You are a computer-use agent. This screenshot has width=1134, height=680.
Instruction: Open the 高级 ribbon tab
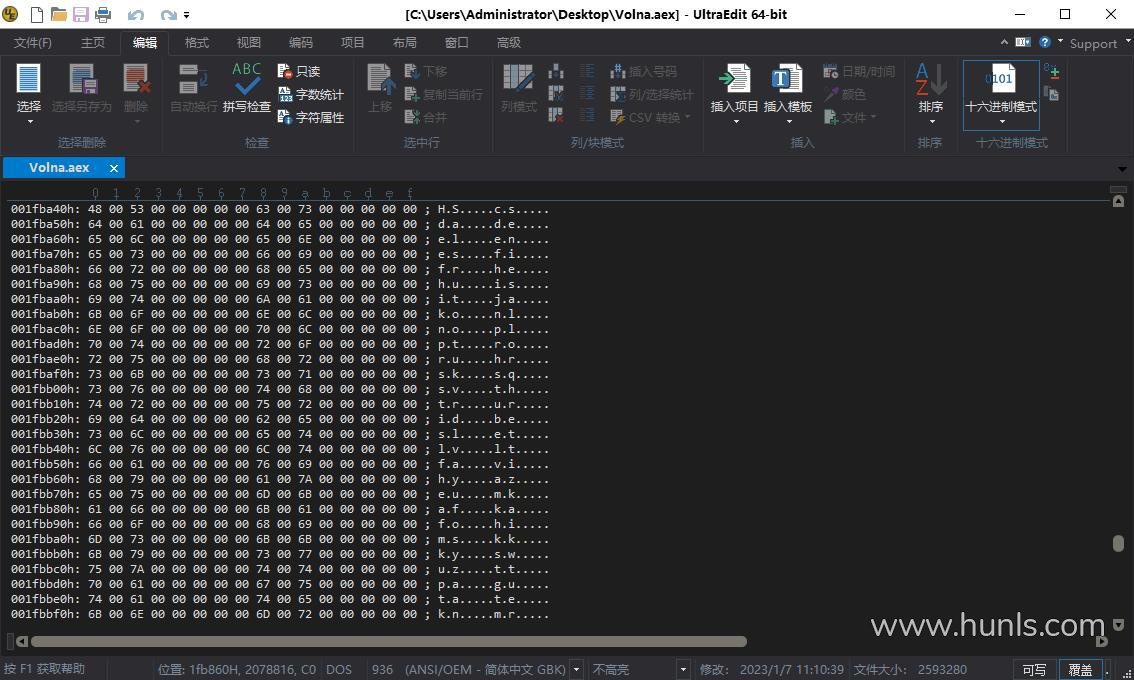[x=509, y=43]
